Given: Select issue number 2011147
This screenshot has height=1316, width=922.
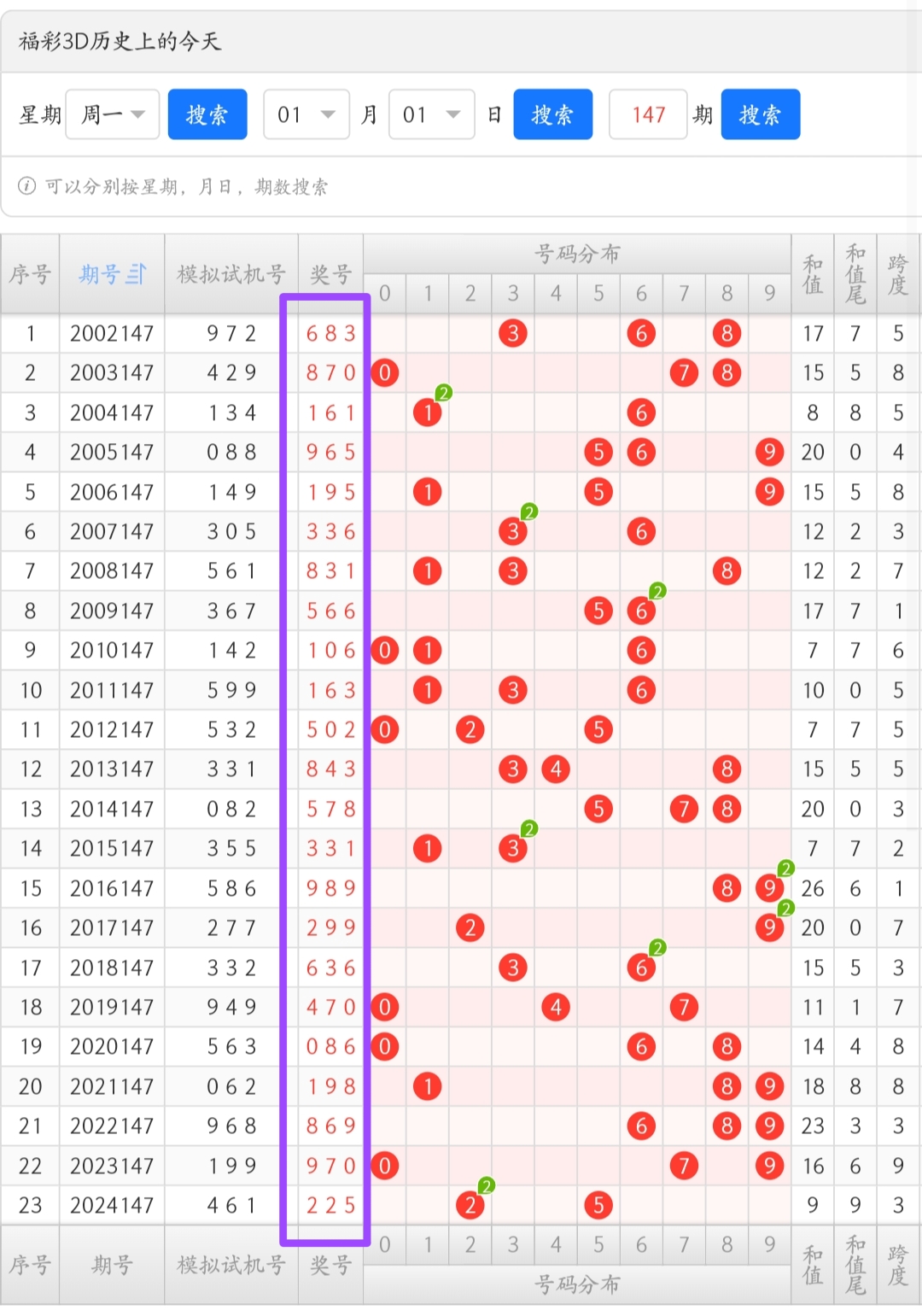Looking at the screenshot, I should (x=112, y=690).
